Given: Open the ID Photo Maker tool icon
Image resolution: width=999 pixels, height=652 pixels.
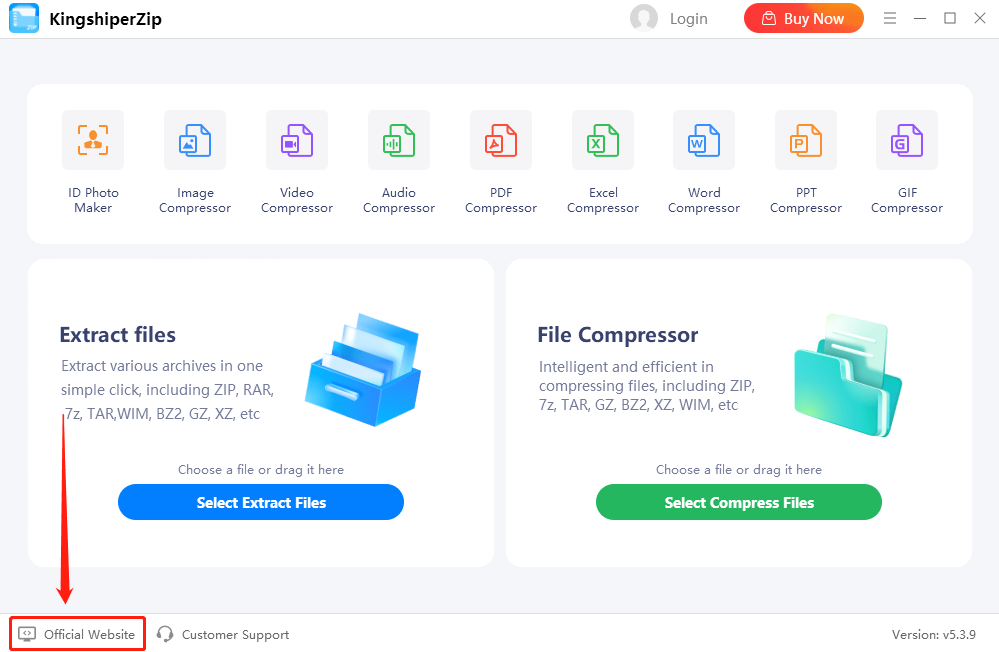Looking at the screenshot, I should pos(93,140).
